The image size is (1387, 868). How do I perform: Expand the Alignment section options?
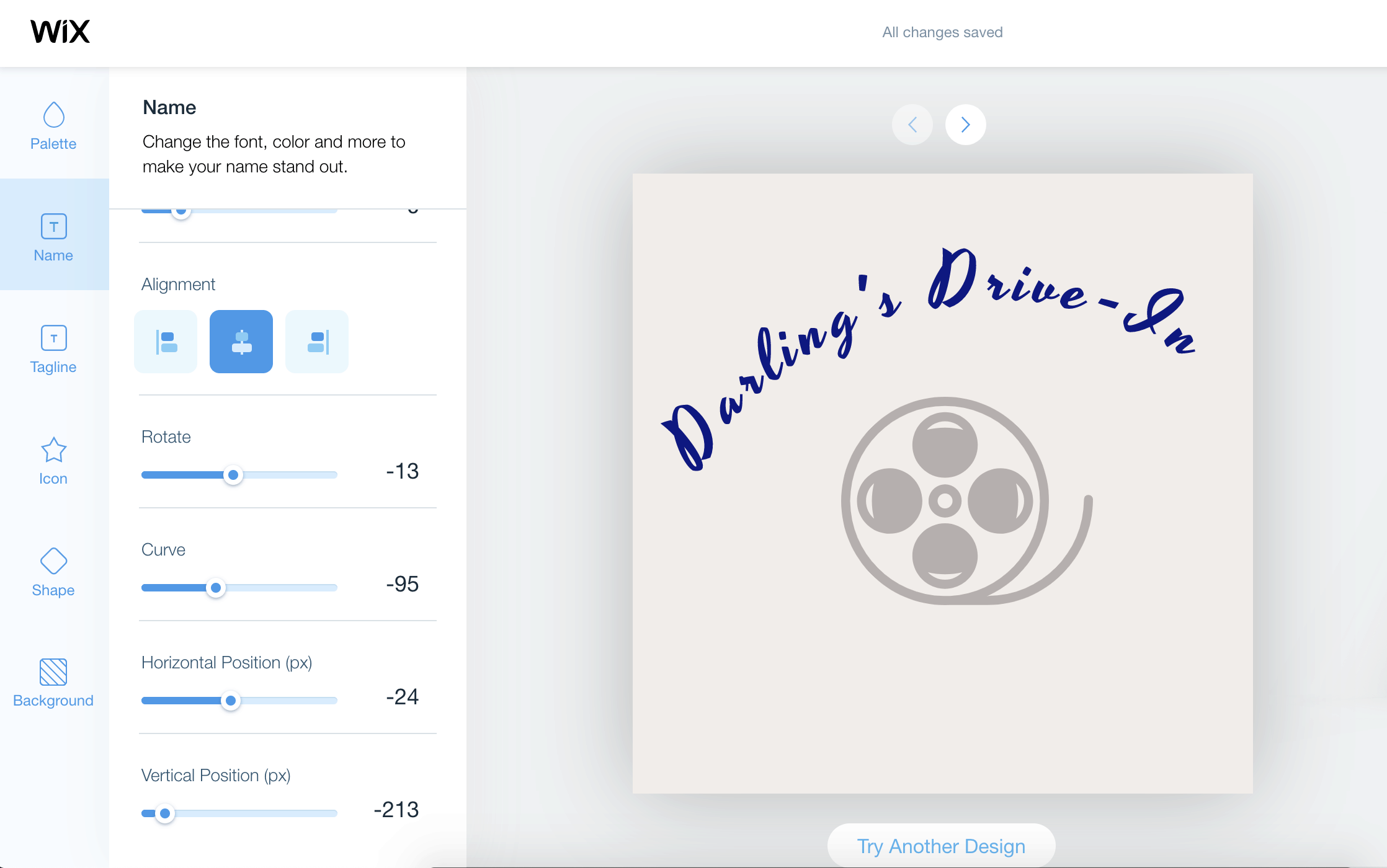click(x=179, y=283)
